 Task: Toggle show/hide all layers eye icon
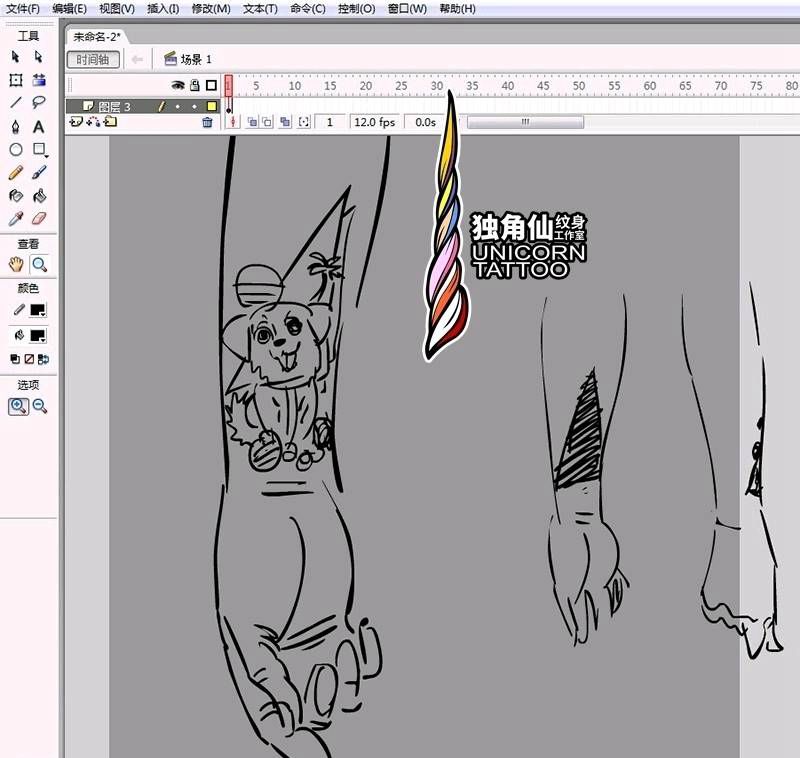tap(177, 86)
